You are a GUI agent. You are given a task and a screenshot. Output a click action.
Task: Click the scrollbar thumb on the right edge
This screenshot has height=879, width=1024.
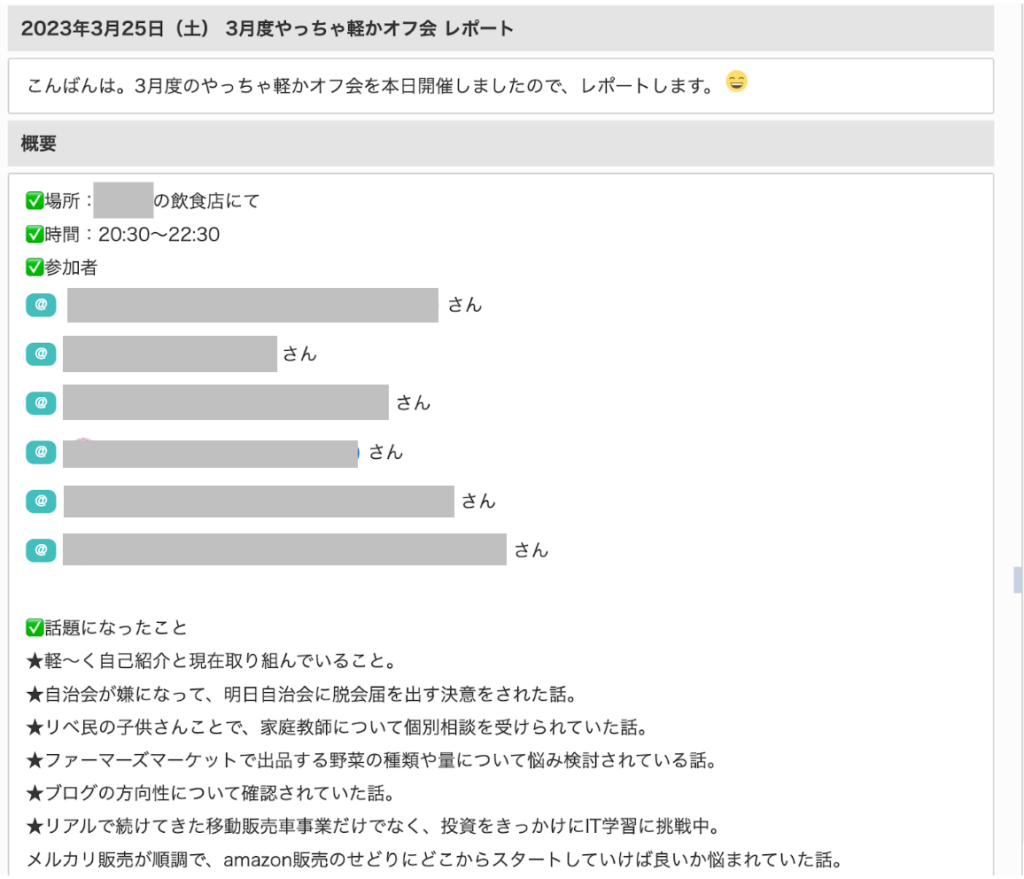[1017, 580]
